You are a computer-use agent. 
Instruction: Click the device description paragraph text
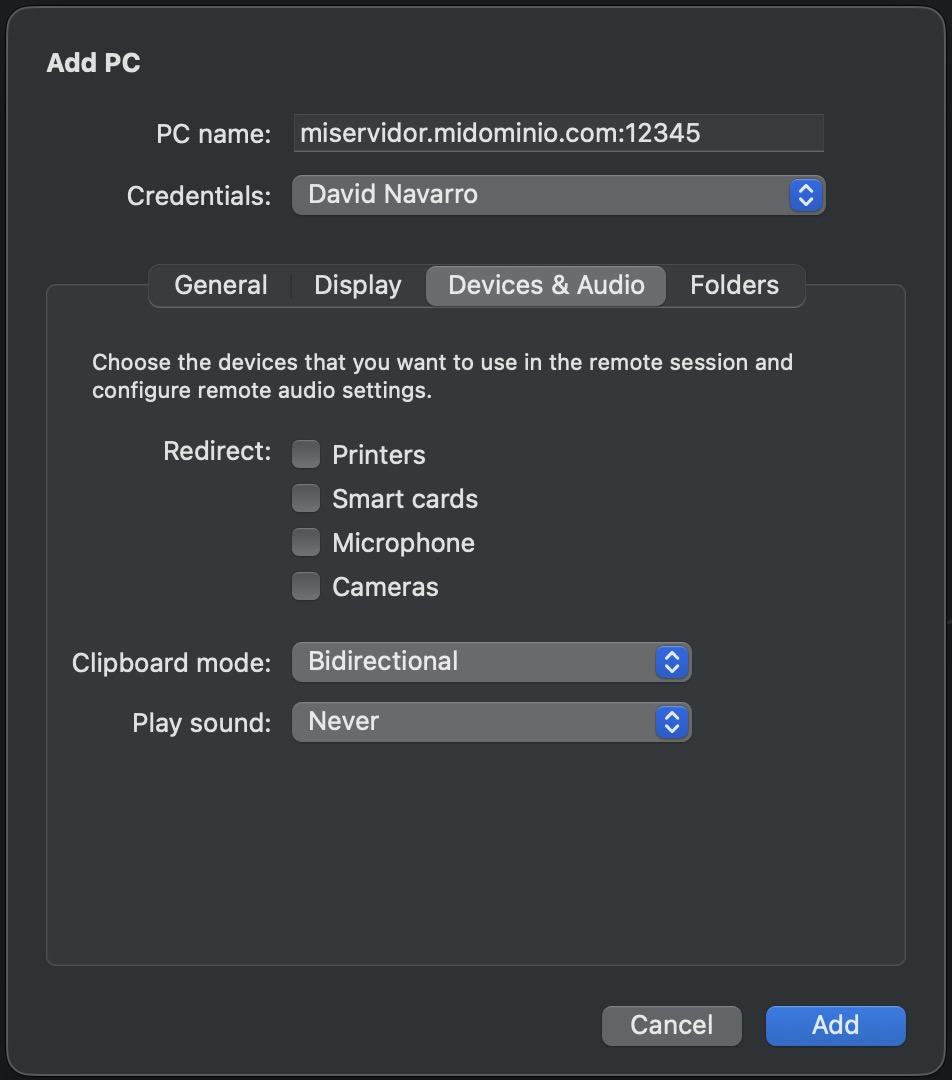pyautogui.click(x=442, y=376)
